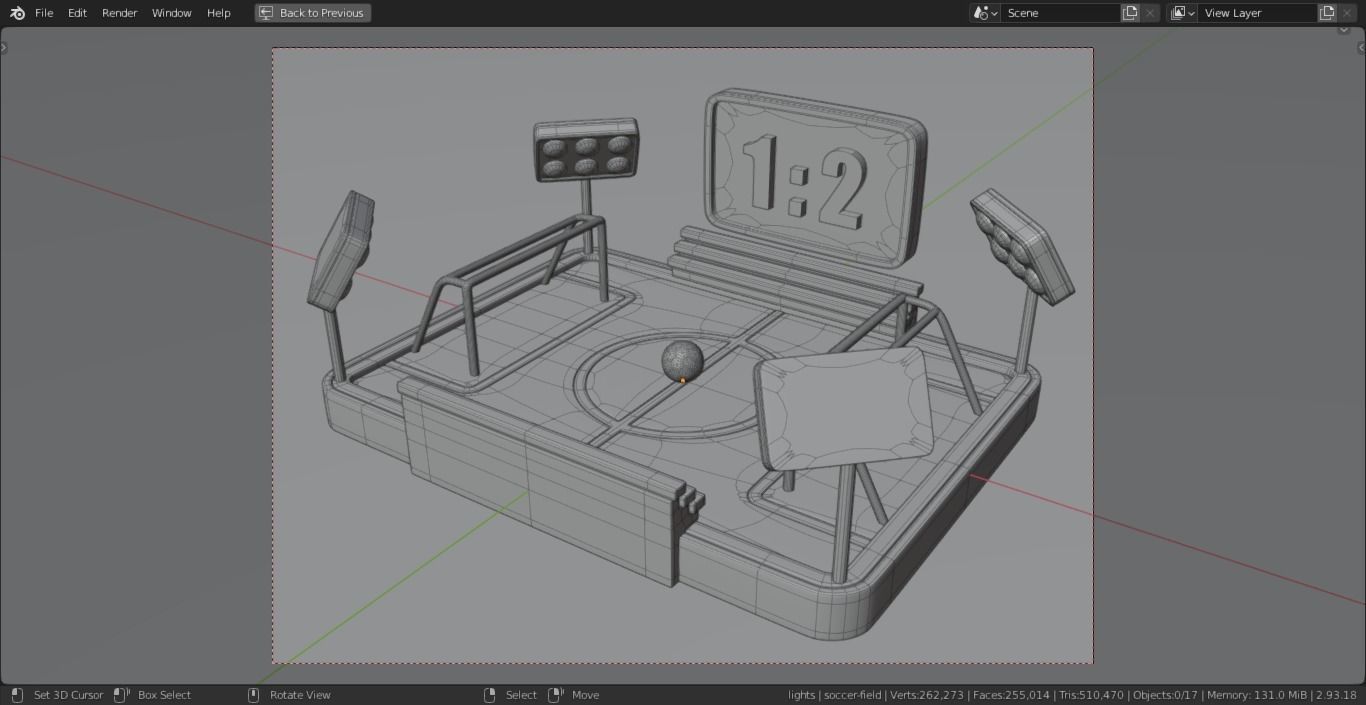Click the 'Memory: 131.0 MiB' status entry
The width and height of the screenshot is (1366, 705).
click(x=1258, y=695)
